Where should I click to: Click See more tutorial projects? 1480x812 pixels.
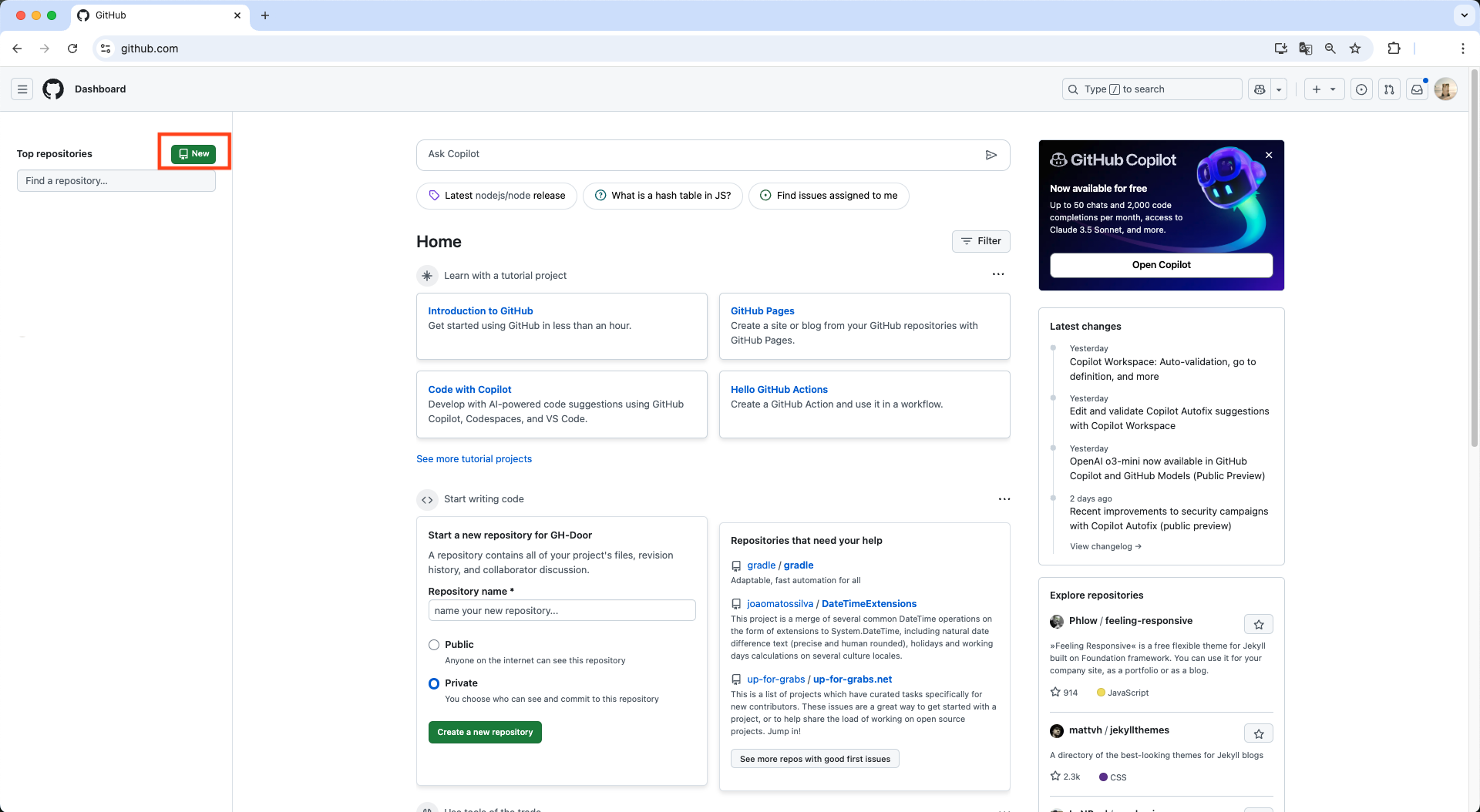tap(474, 459)
